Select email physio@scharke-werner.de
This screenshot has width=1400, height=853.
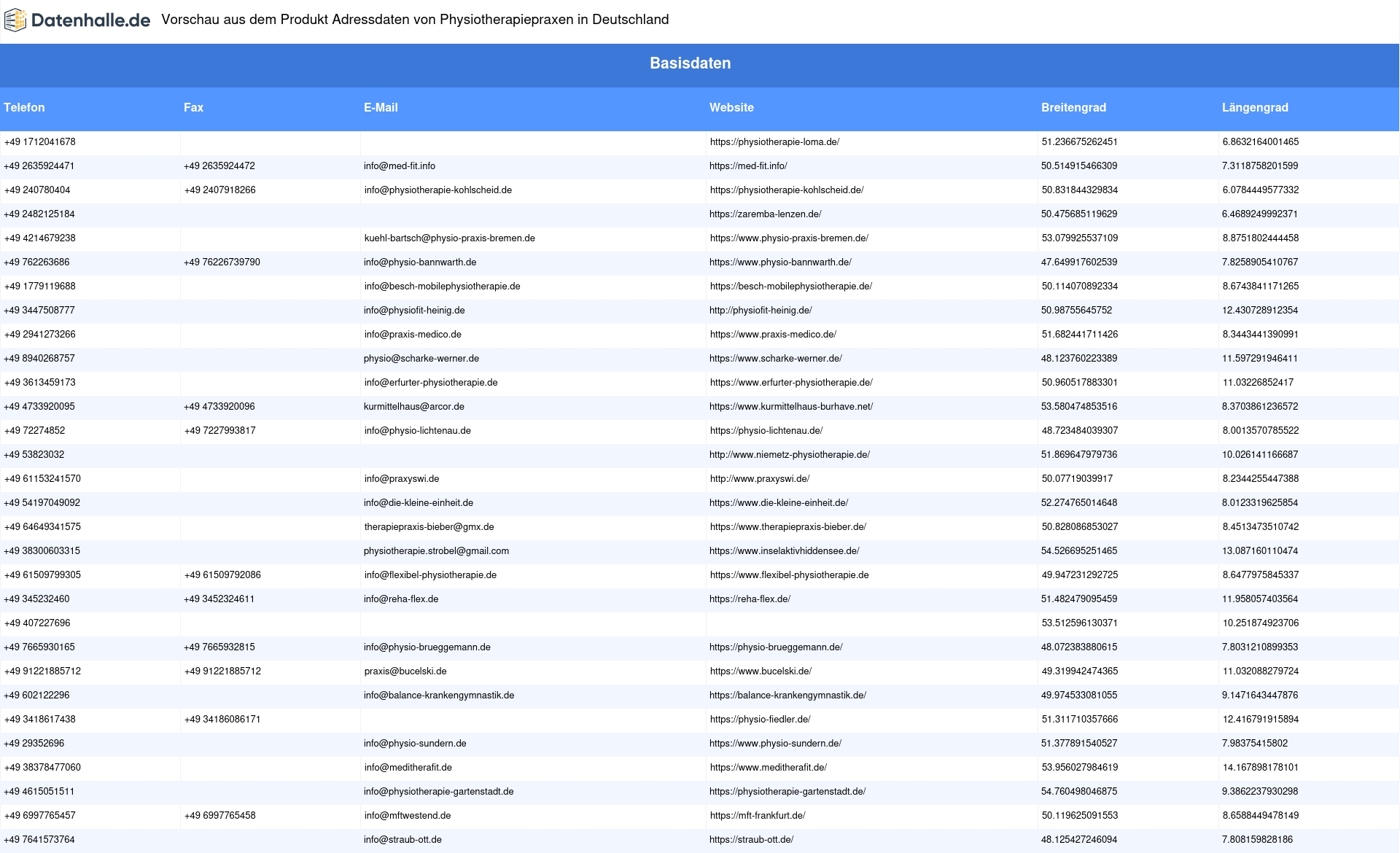tap(421, 359)
